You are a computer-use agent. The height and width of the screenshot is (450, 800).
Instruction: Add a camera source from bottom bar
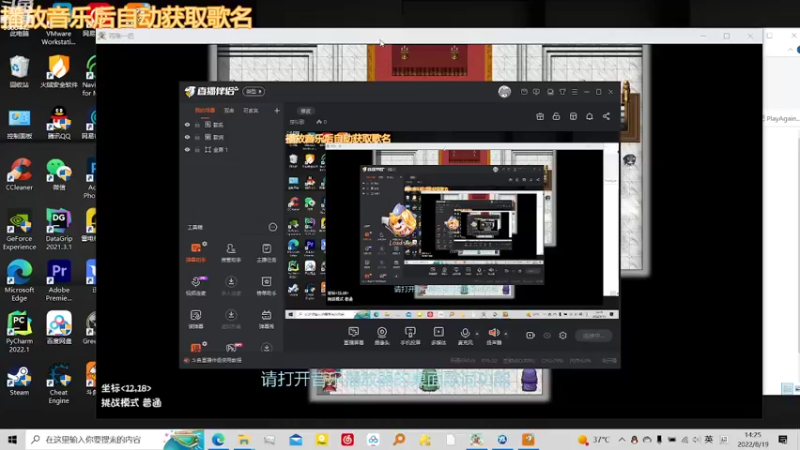point(382,336)
